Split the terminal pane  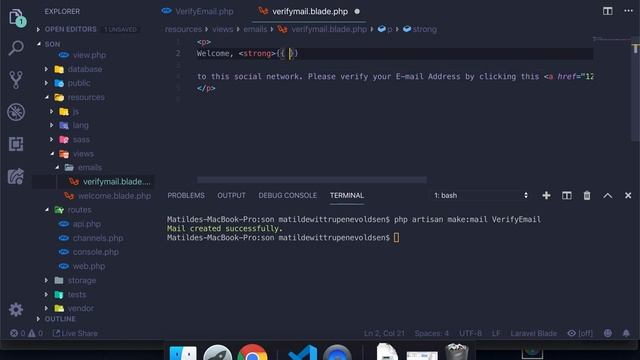567,196
